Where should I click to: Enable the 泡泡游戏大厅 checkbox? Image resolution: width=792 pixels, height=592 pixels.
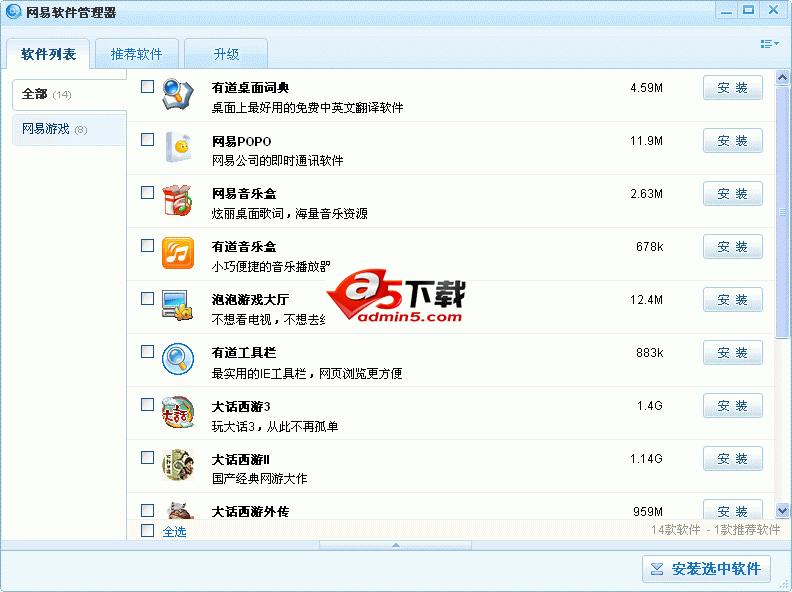pos(147,299)
